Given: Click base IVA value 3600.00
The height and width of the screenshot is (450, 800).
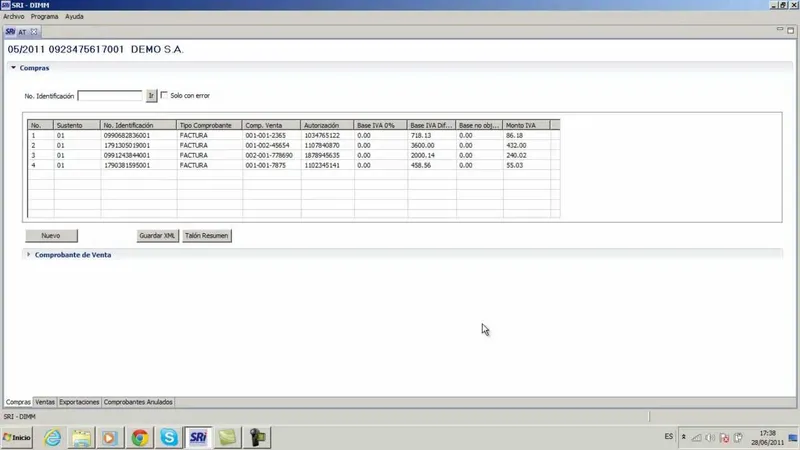Looking at the screenshot, I should point(422,145).
